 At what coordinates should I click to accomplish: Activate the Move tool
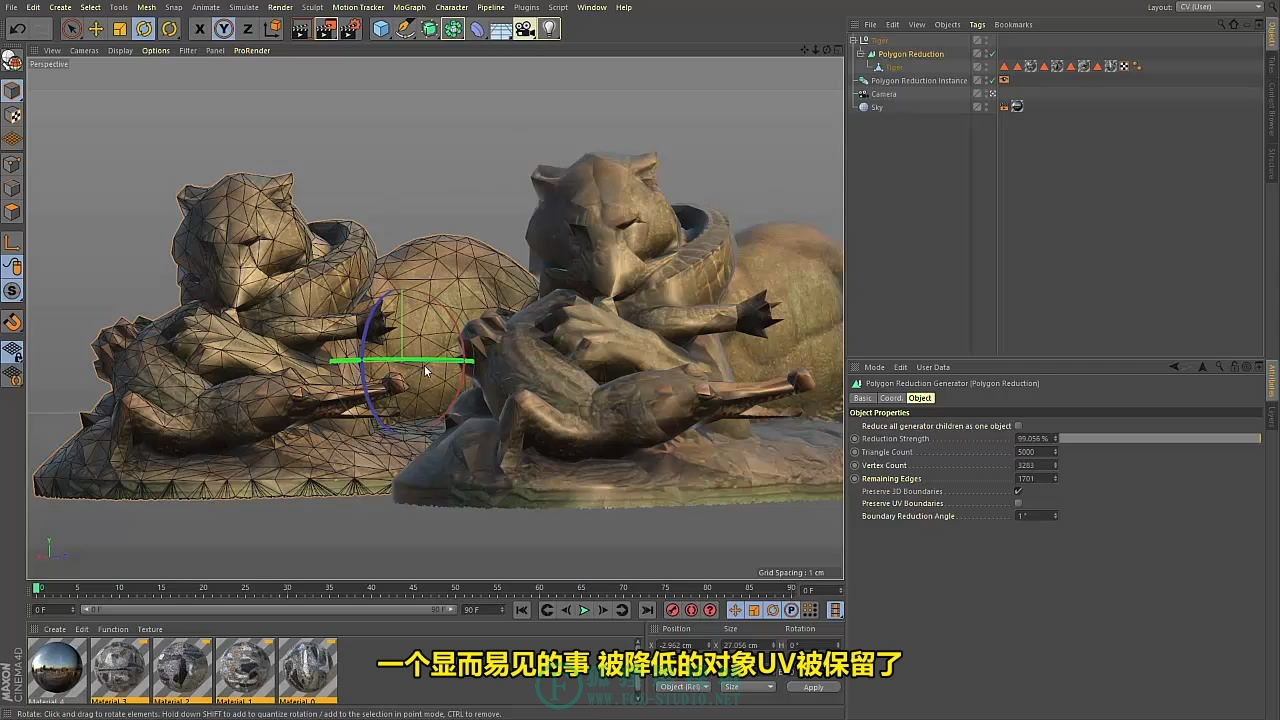point(96,29)
